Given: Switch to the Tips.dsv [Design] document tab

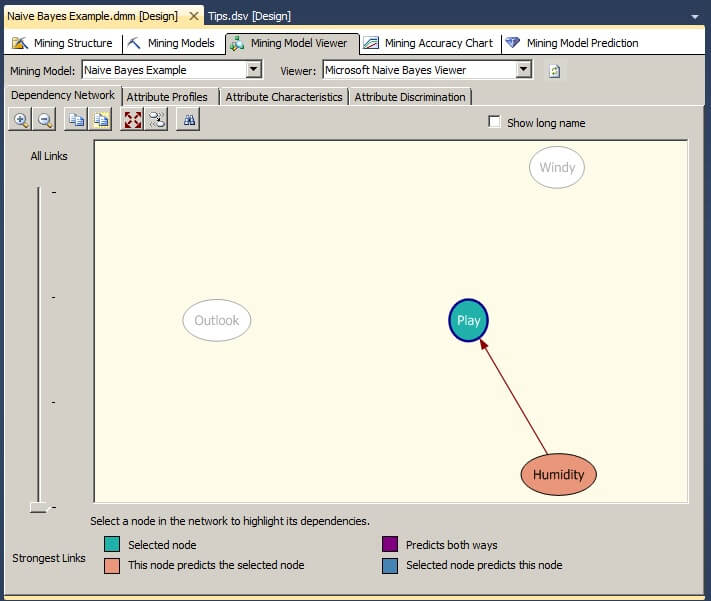Looking at the screenshot, I should click(249, 16).
